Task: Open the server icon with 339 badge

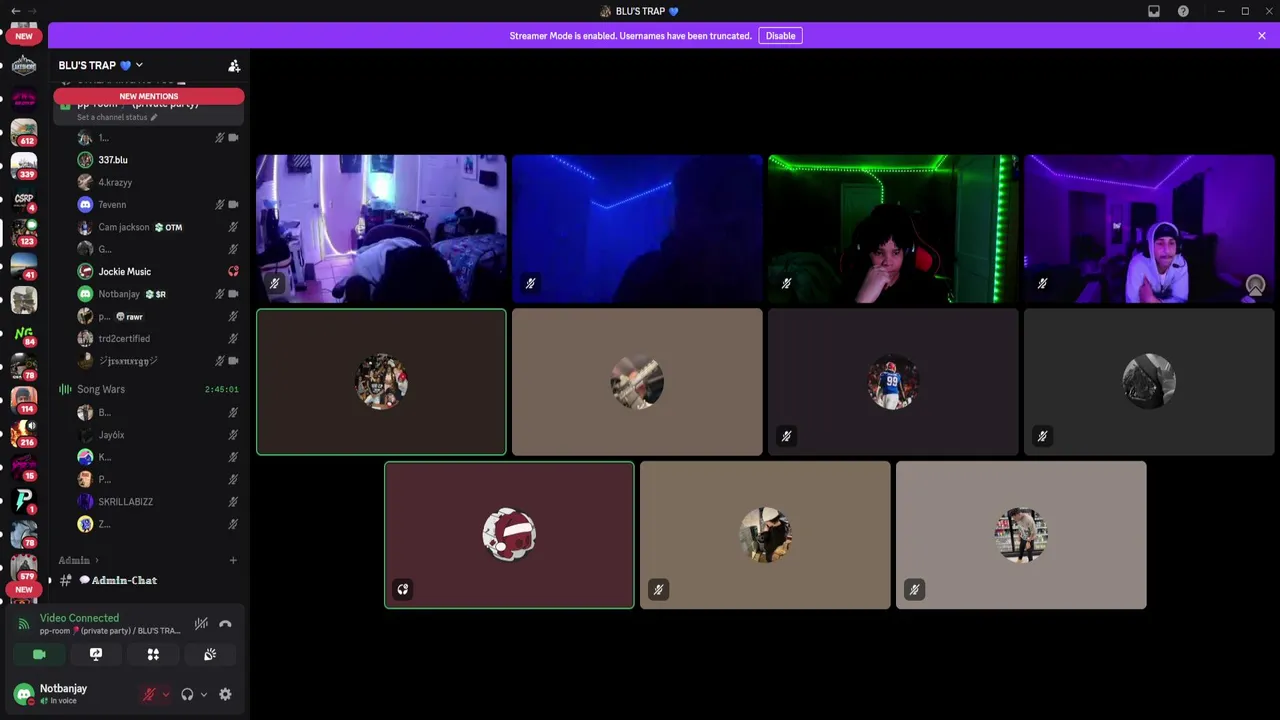Action: [x=24, y=165]
